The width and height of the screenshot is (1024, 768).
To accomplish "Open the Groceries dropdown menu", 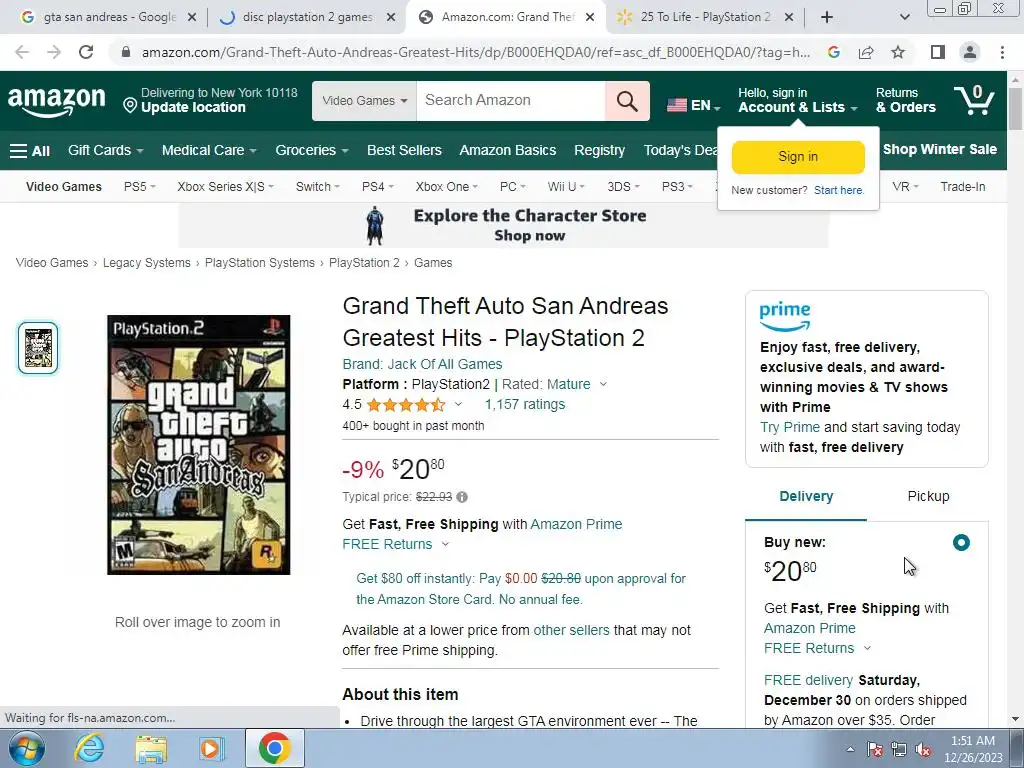I will coord(312,150).
